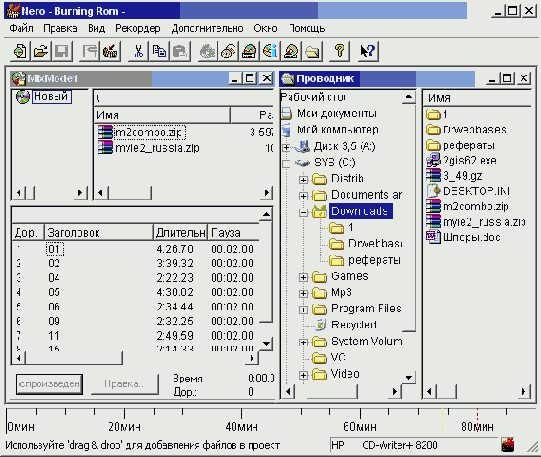Click the recorder selection toolbar icon

[249, 51]
